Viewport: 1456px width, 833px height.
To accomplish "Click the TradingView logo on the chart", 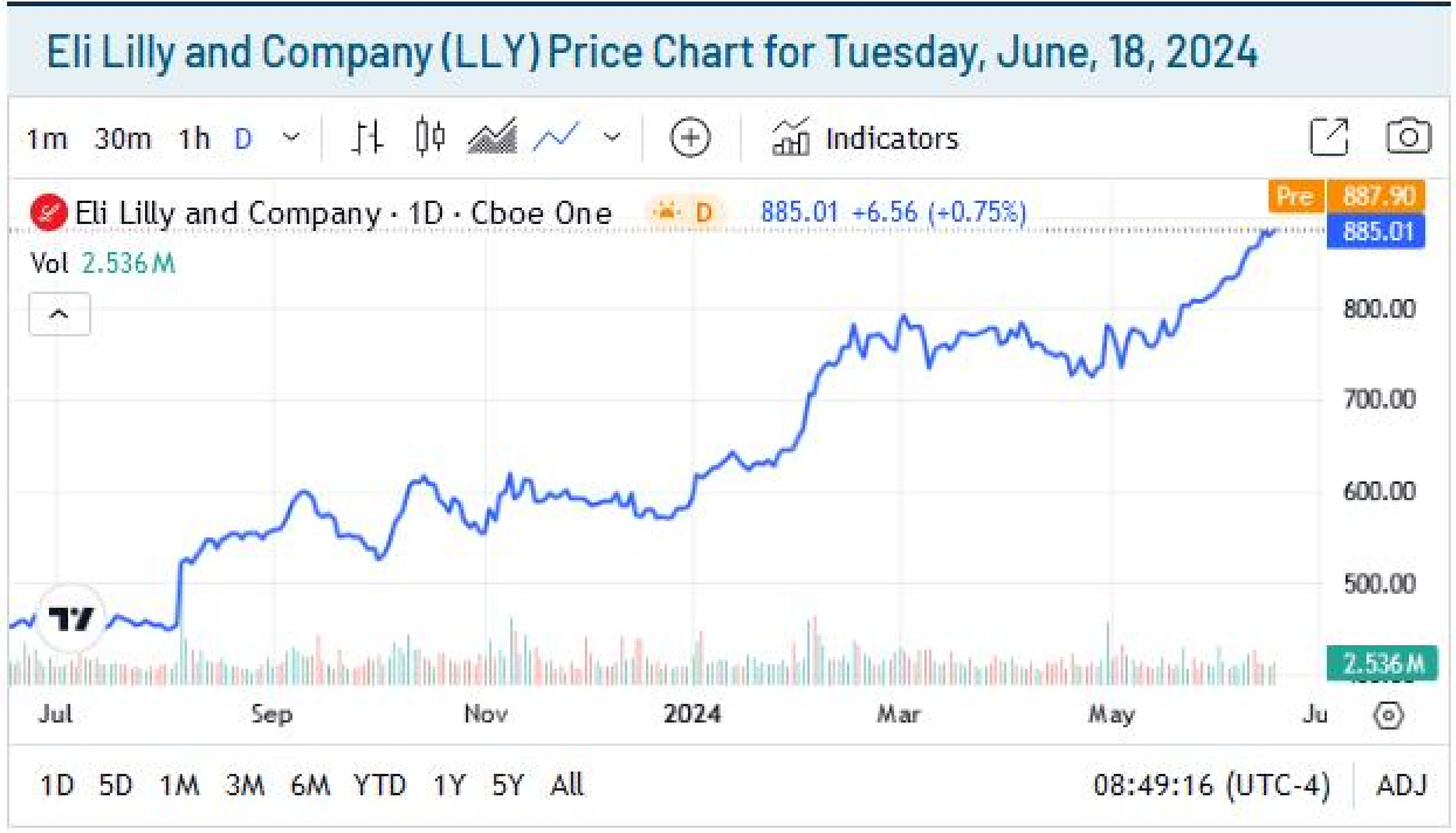I will pos(71,618).
